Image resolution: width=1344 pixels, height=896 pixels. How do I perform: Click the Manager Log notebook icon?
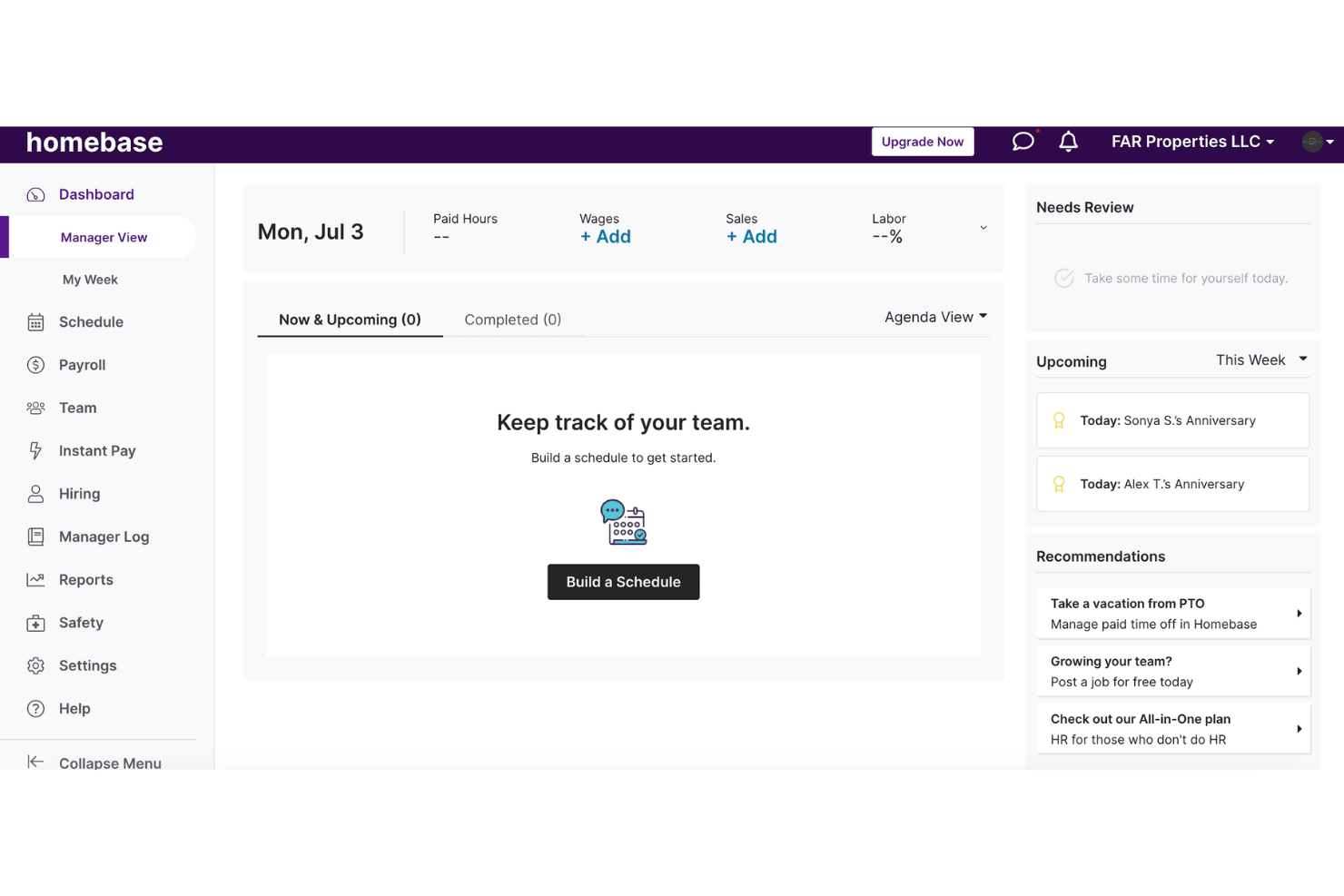35,537
